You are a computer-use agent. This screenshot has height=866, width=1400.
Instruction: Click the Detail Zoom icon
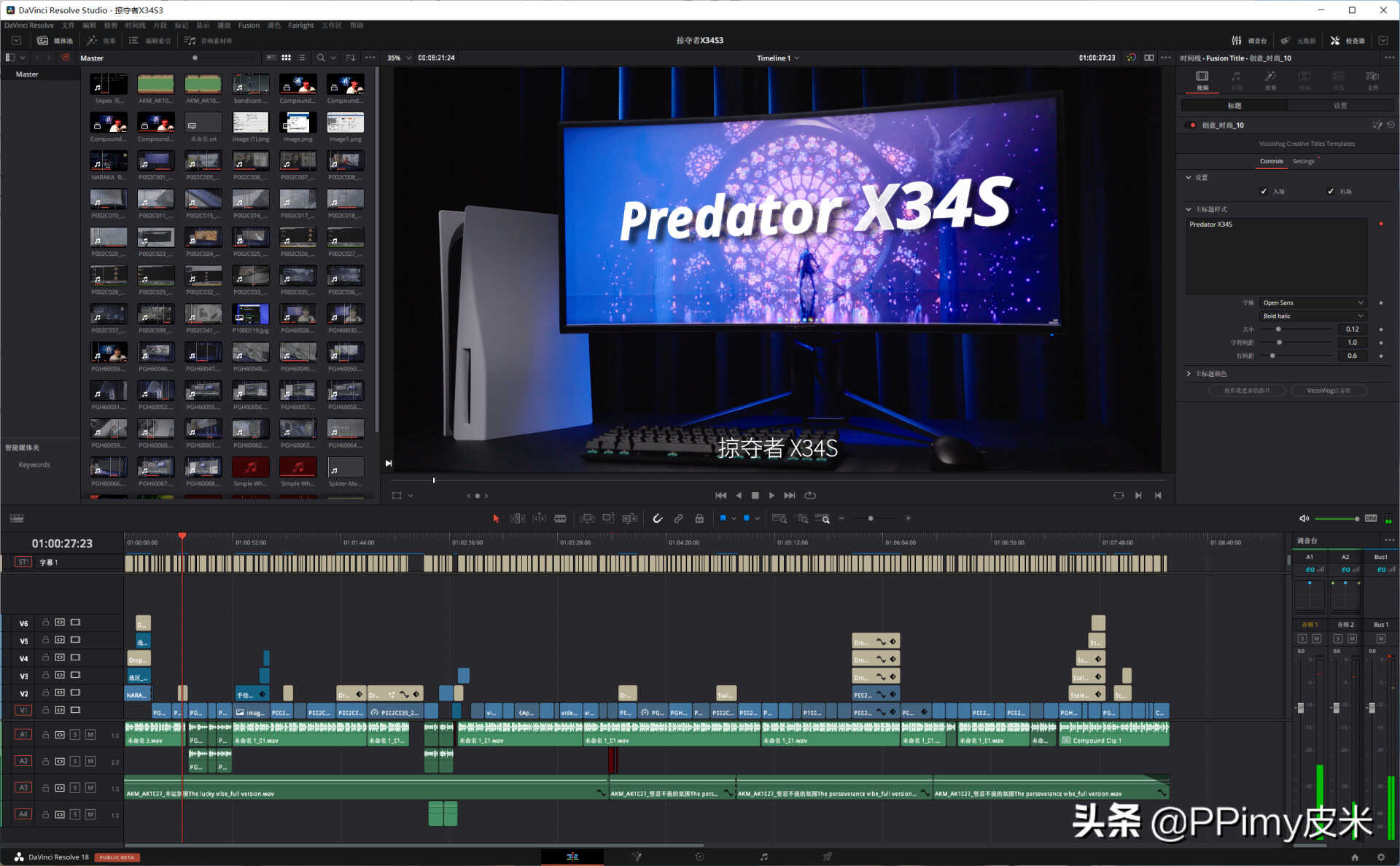click(802, 518)
